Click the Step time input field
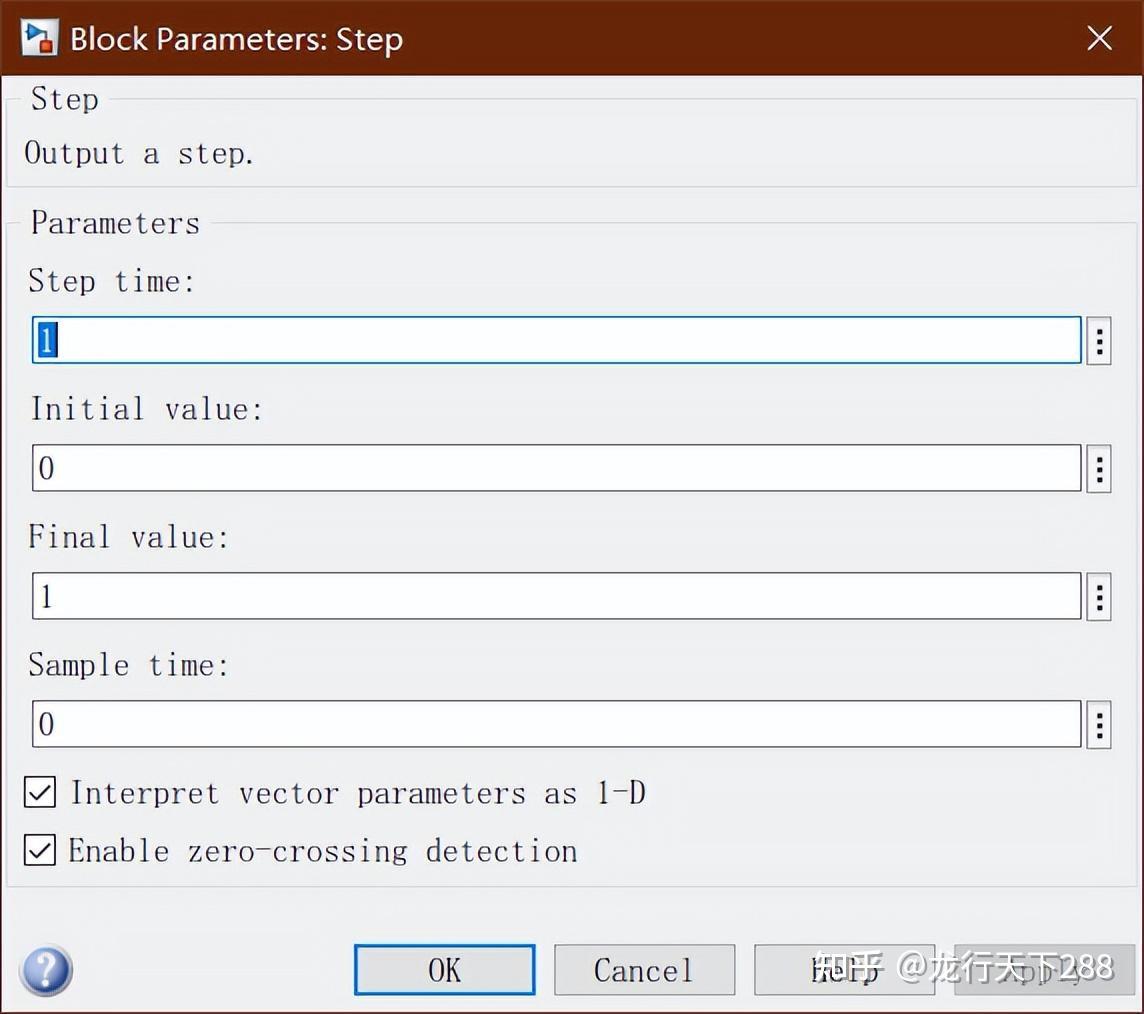 coord(556,341)
